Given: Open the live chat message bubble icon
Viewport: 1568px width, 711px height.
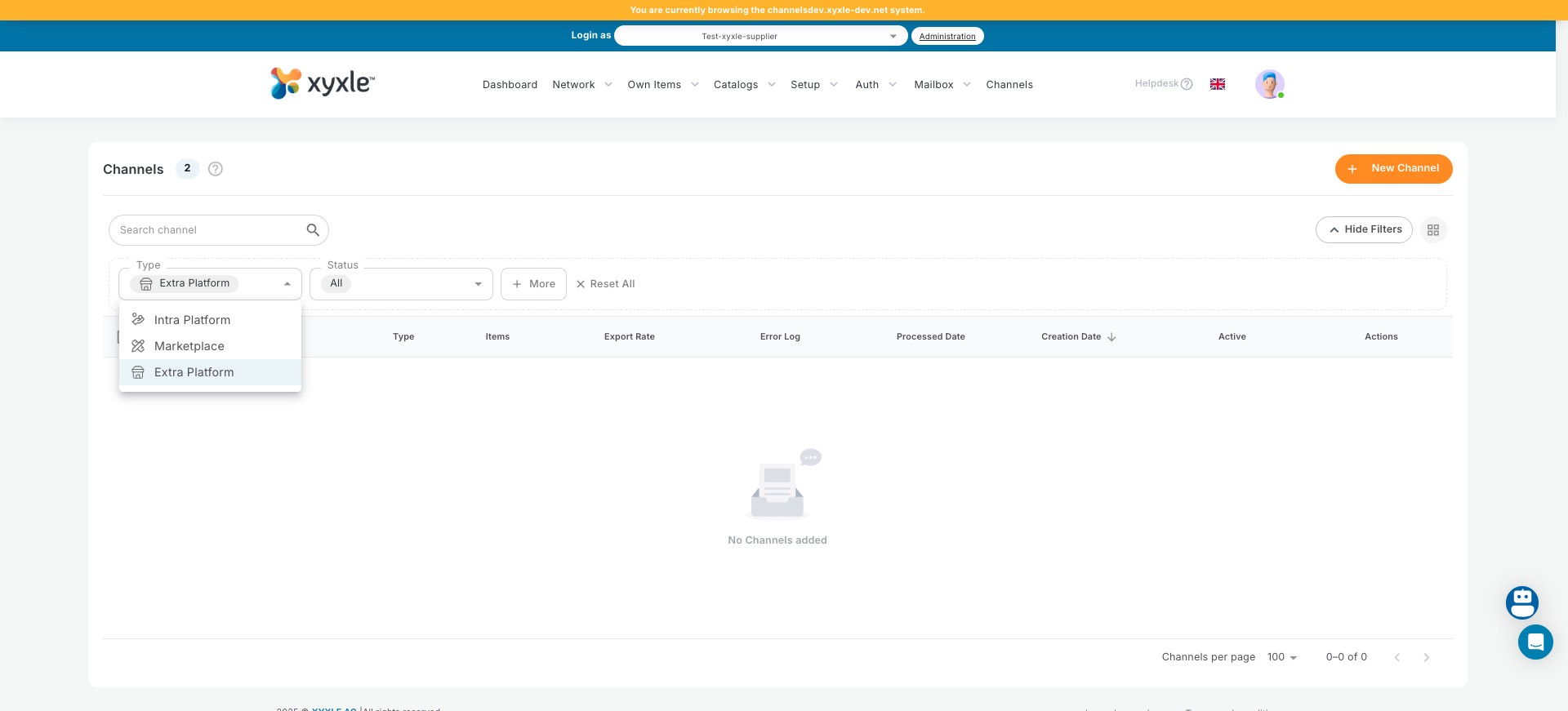Looking at the screenshot, I should pyautogui.click(x=1535, y=642).
